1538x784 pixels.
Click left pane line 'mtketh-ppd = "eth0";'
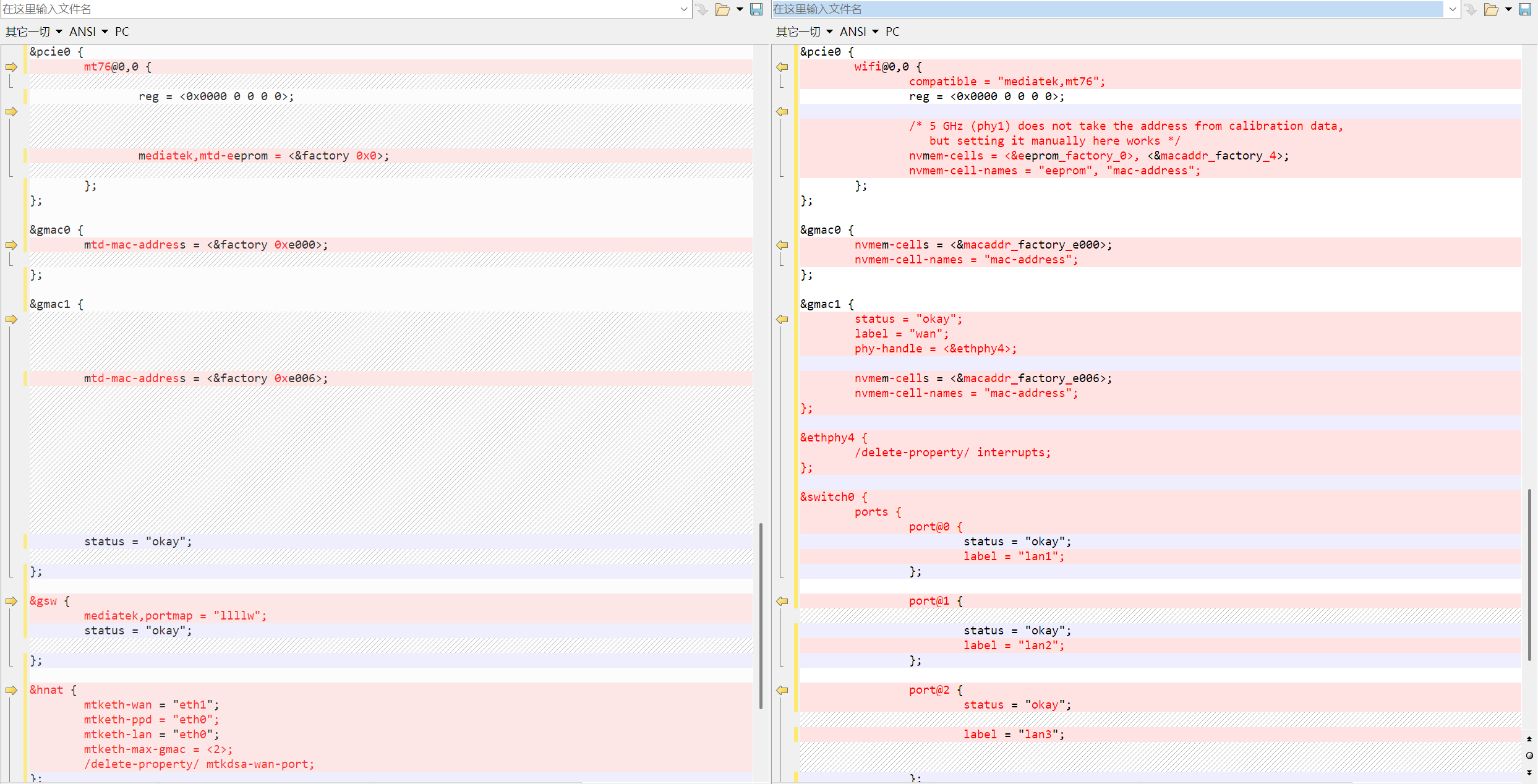(152, 720)
